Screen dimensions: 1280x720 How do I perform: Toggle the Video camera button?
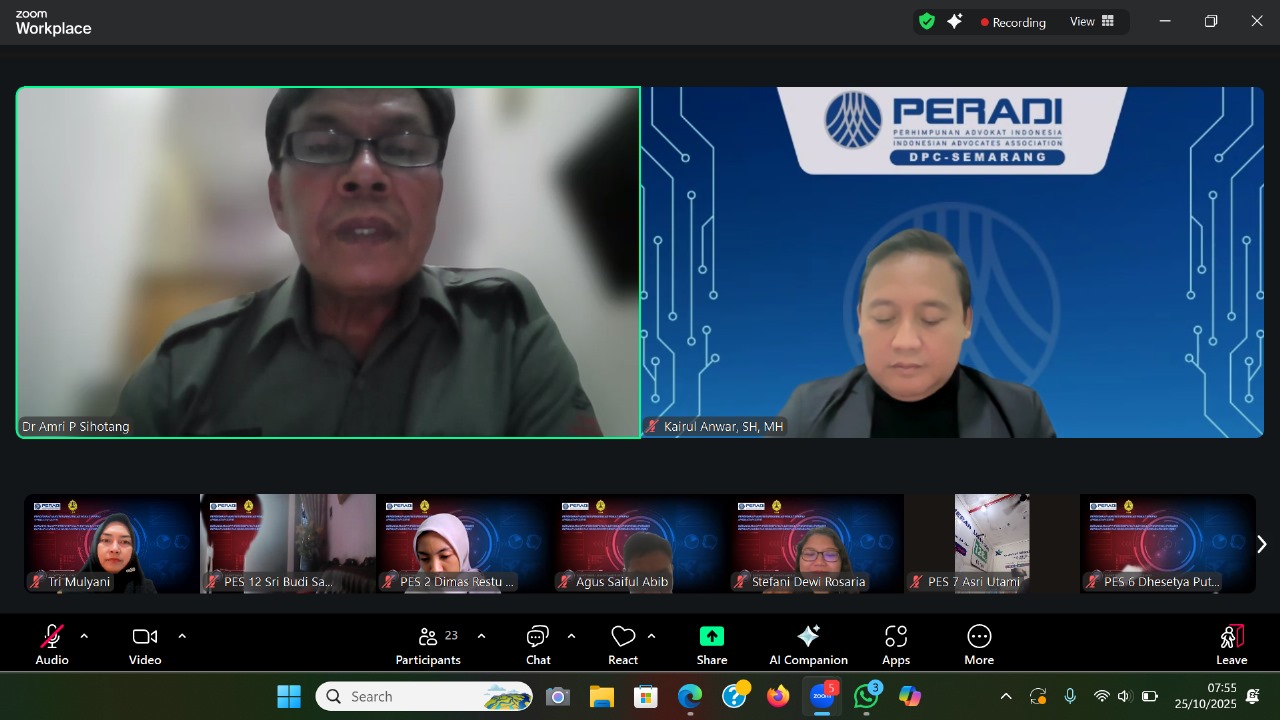[x=145, y=644]
